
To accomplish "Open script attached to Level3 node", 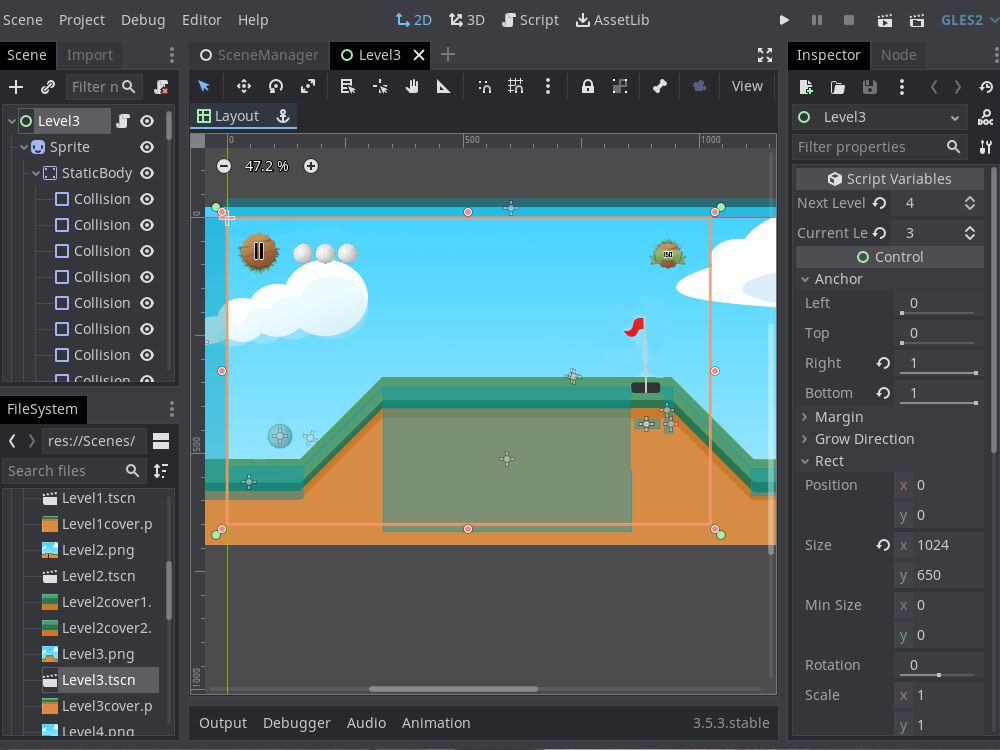I will tap(123, 121).
